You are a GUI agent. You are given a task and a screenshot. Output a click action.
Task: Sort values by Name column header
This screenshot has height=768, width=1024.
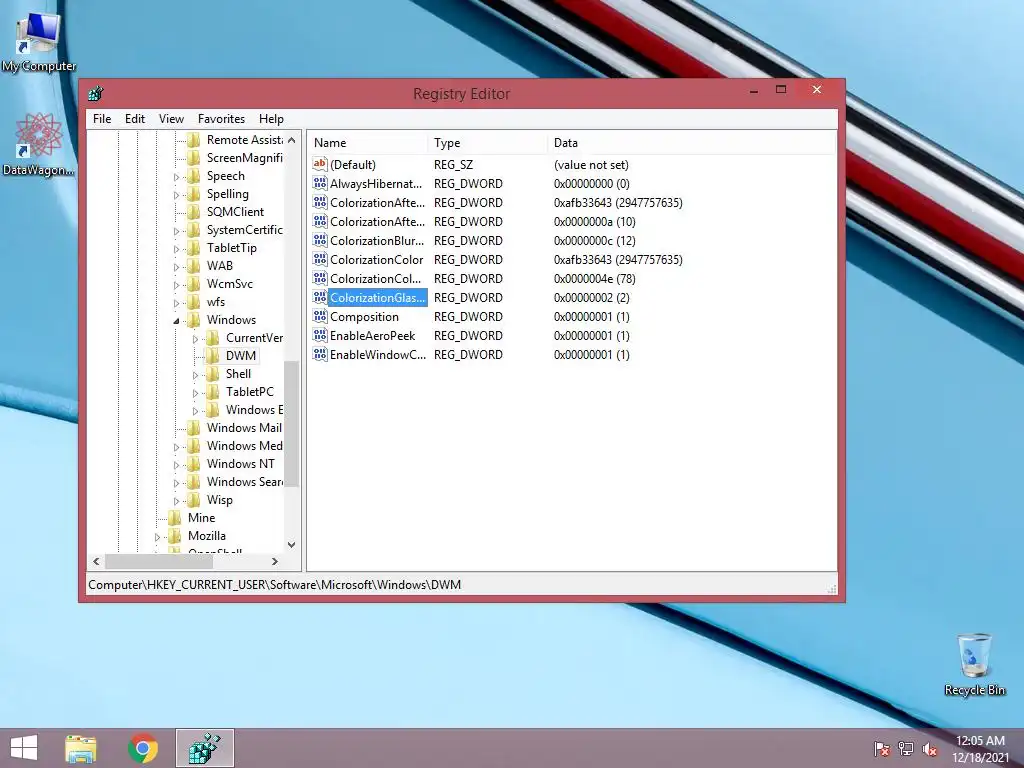click(368, 142)
